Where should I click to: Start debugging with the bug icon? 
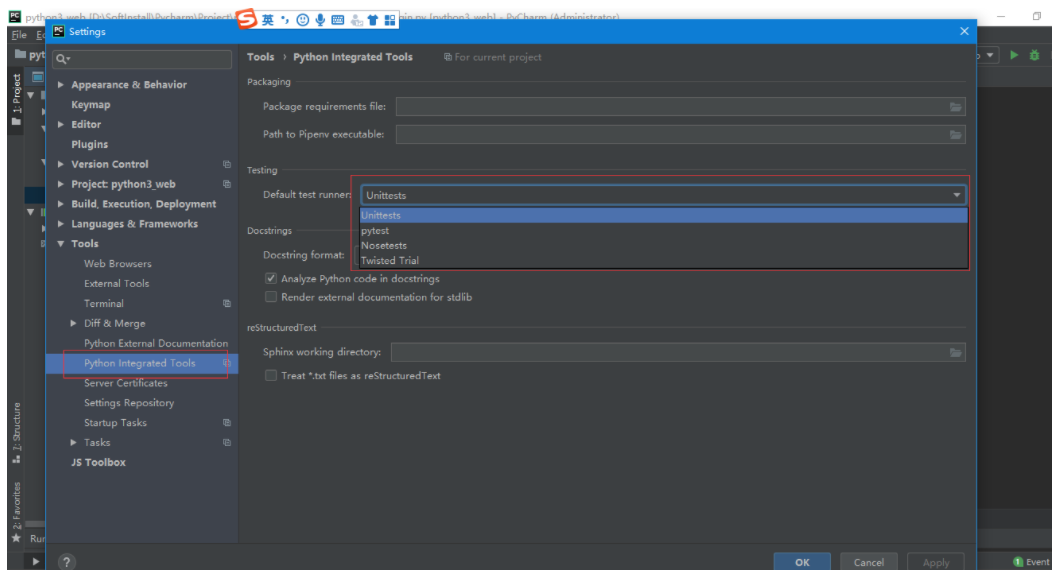click(1035, 55)
